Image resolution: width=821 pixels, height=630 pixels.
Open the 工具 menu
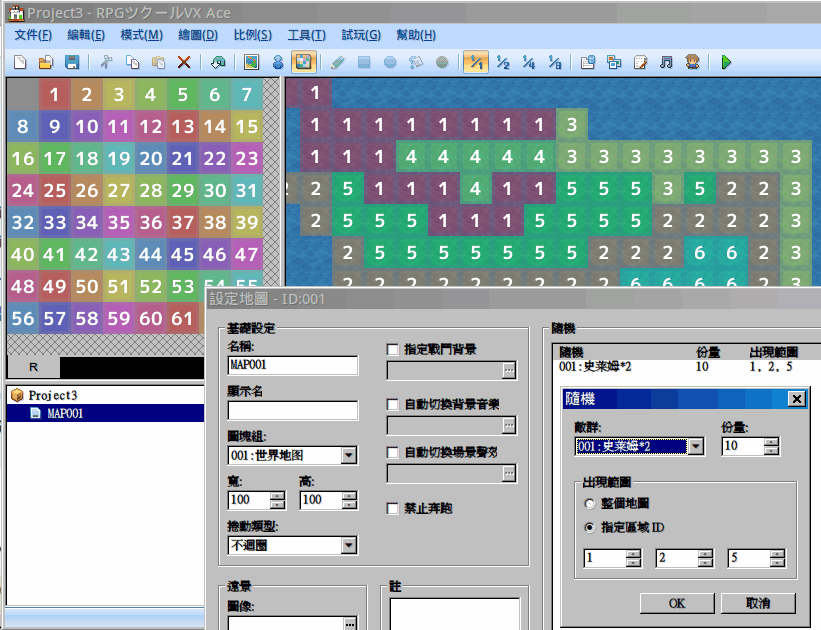[x=307, y=35]
